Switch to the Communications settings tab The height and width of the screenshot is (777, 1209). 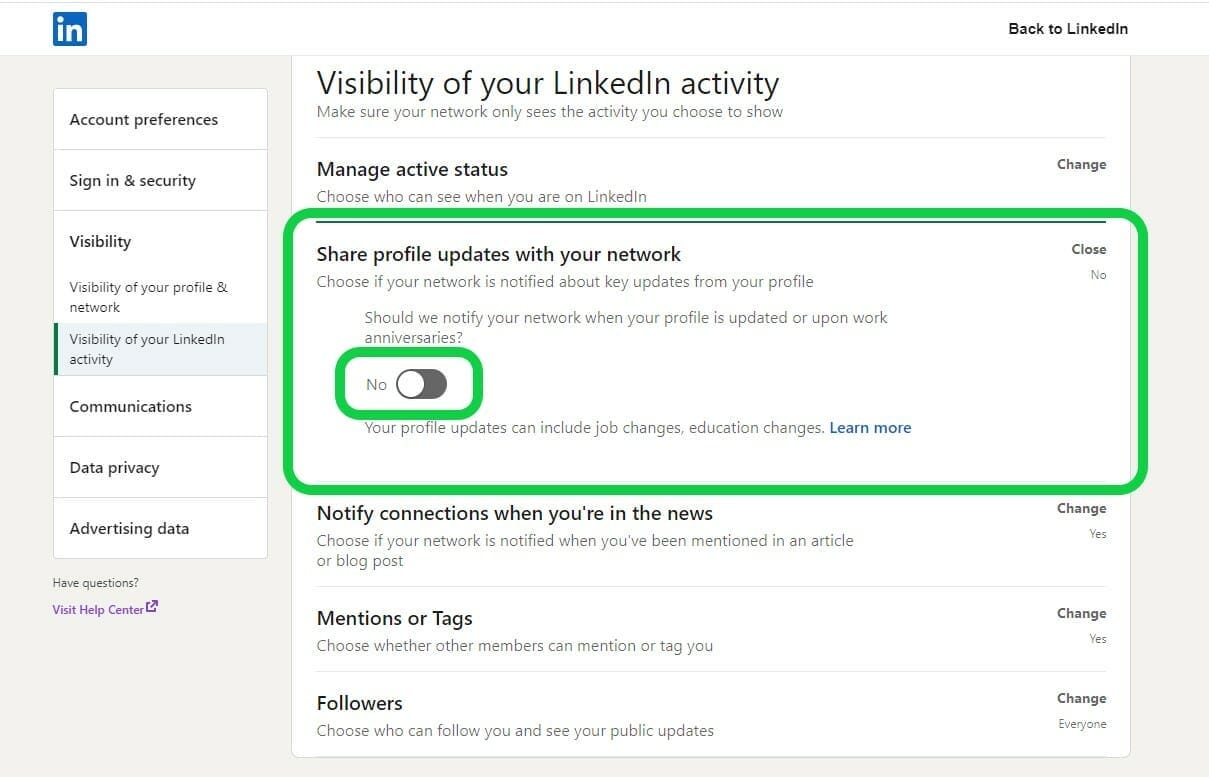tap(130, 406)
